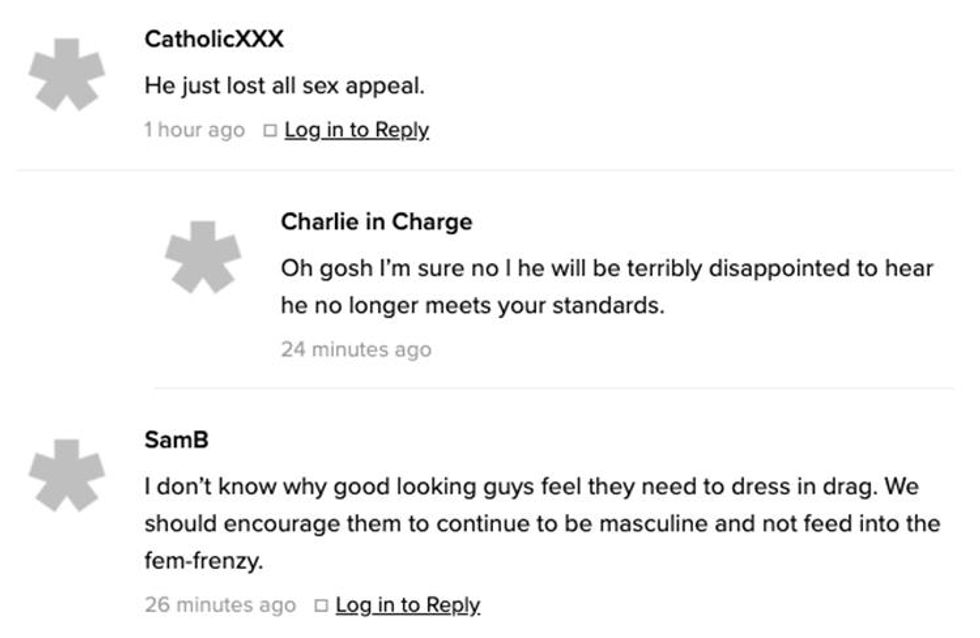Click 'Log in to Reply' under SamB's comment

(410, 605)
